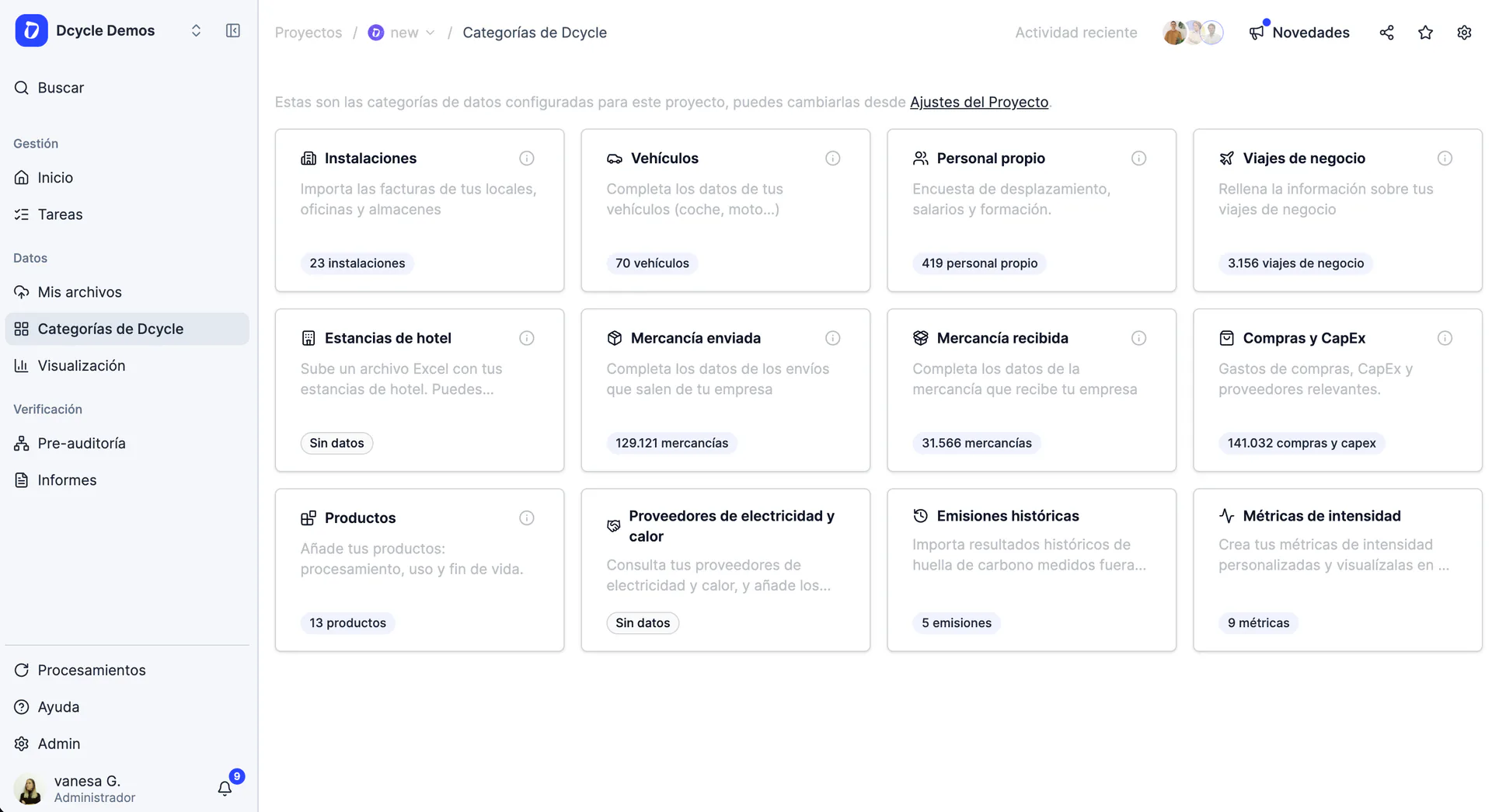This screenshot has height=812, width=1492.
Task: Open Actividad reciente
Action: [x=1076, y=33]
